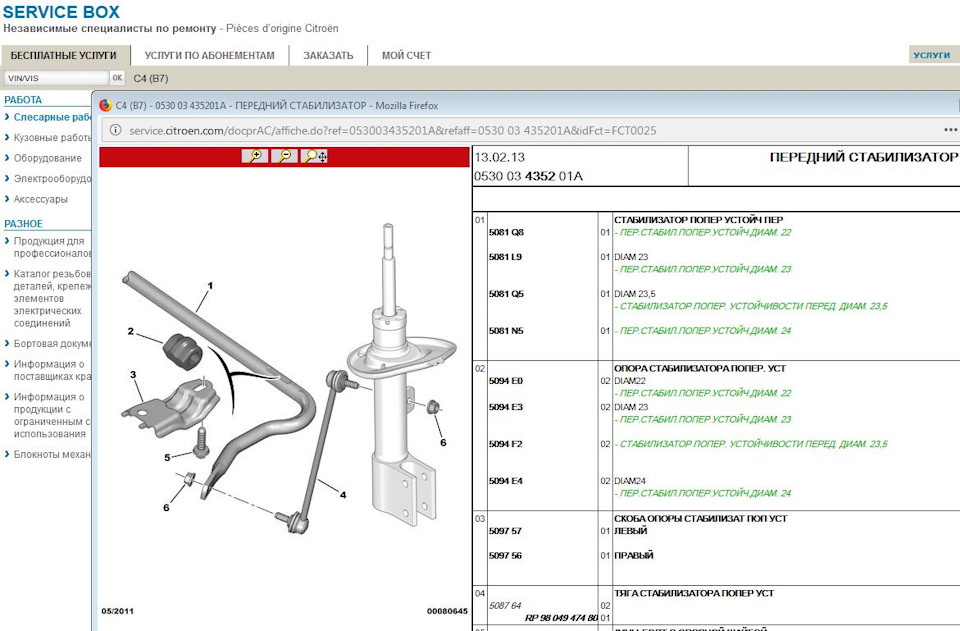Select part number 5094 E0
This screenshot has width=960, height=631.
point(506,381)
